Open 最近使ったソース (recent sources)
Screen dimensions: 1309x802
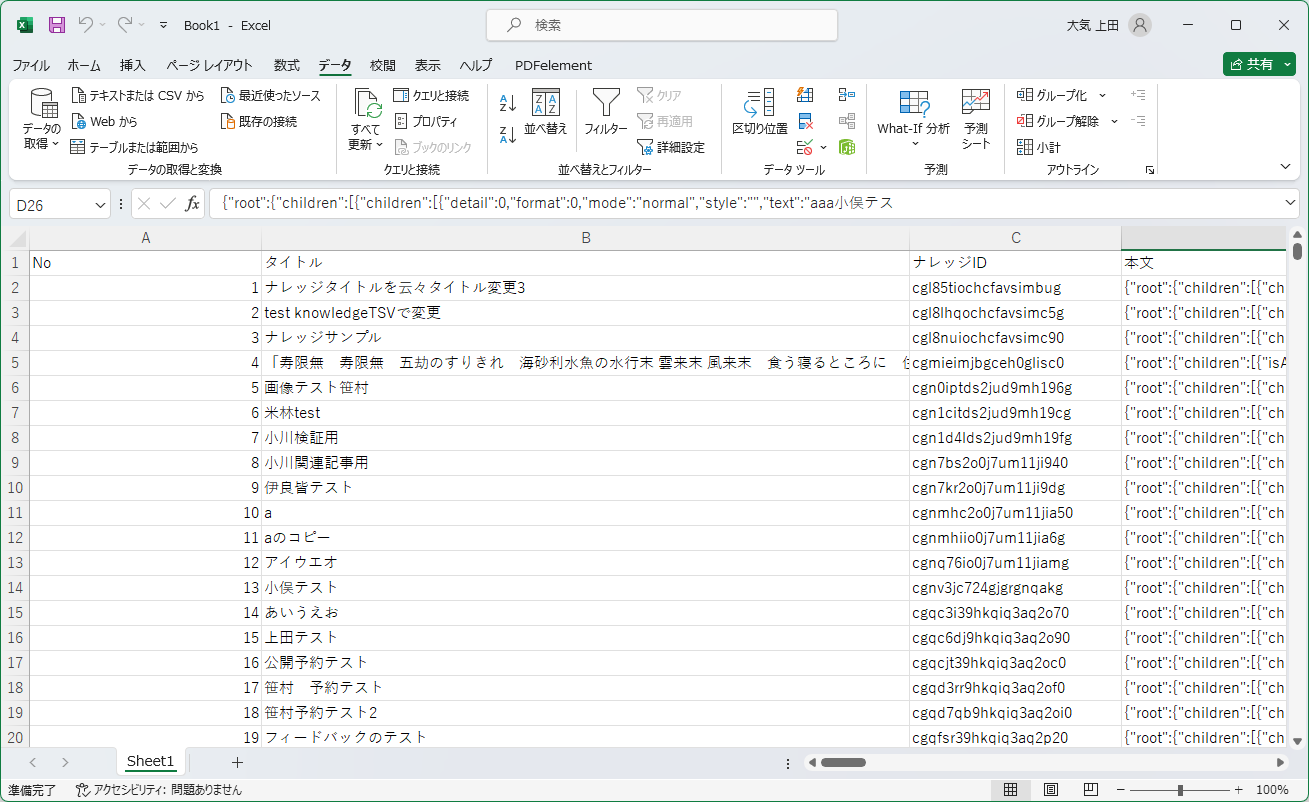tap(271, 96)
